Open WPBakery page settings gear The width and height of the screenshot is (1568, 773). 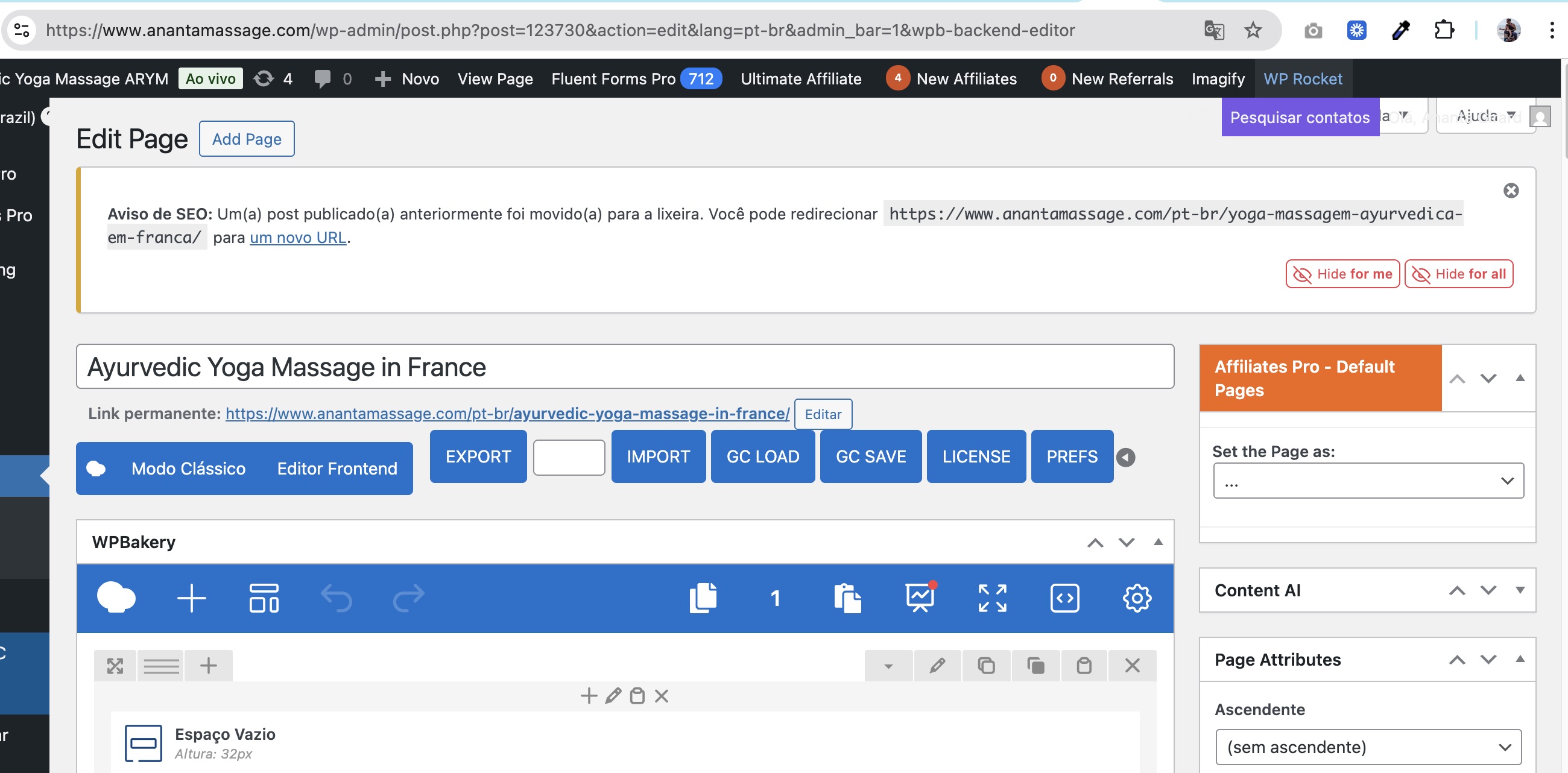click(x=1136, y=598)
